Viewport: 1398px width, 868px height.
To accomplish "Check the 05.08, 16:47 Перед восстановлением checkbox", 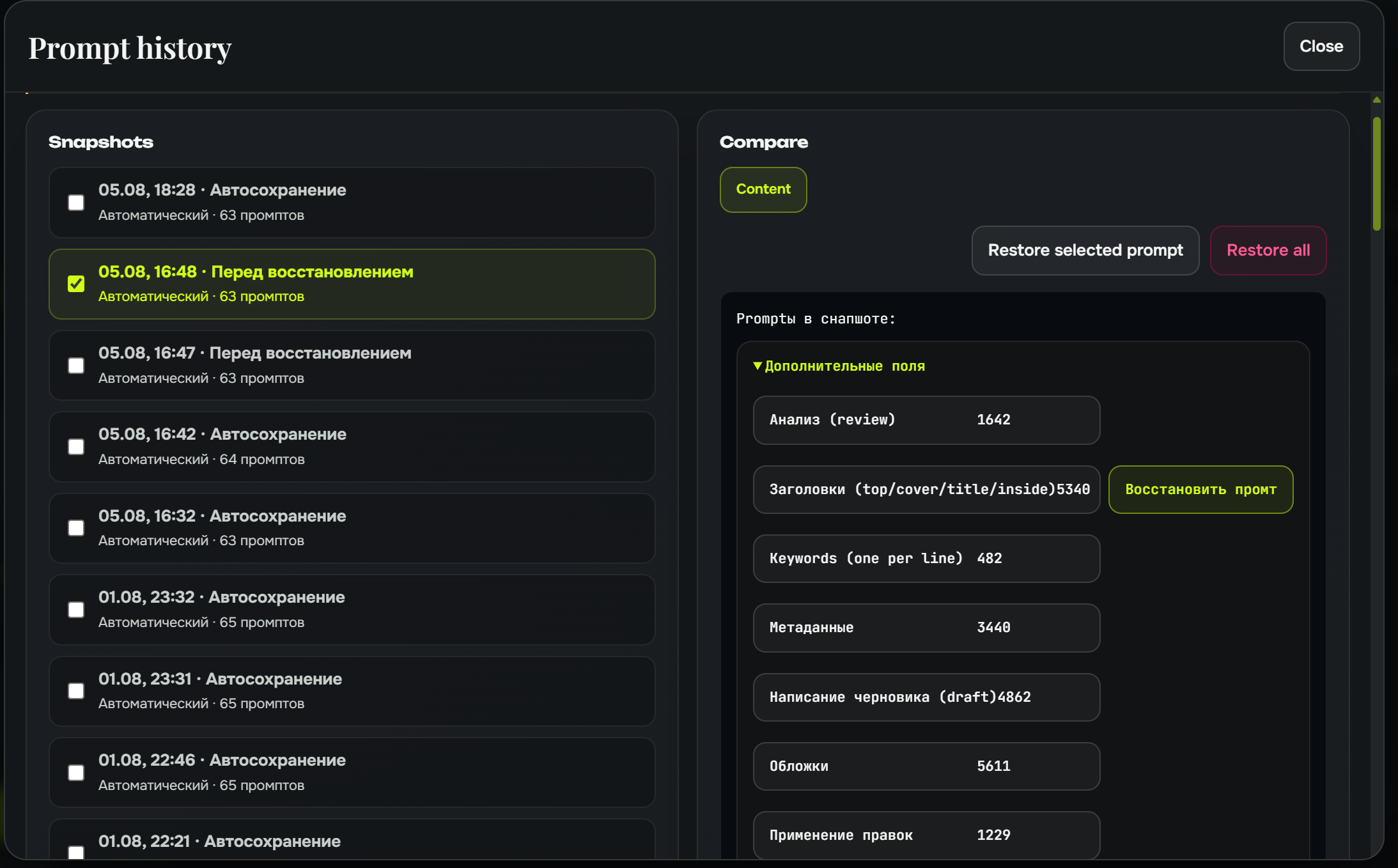I will [76, 366].
